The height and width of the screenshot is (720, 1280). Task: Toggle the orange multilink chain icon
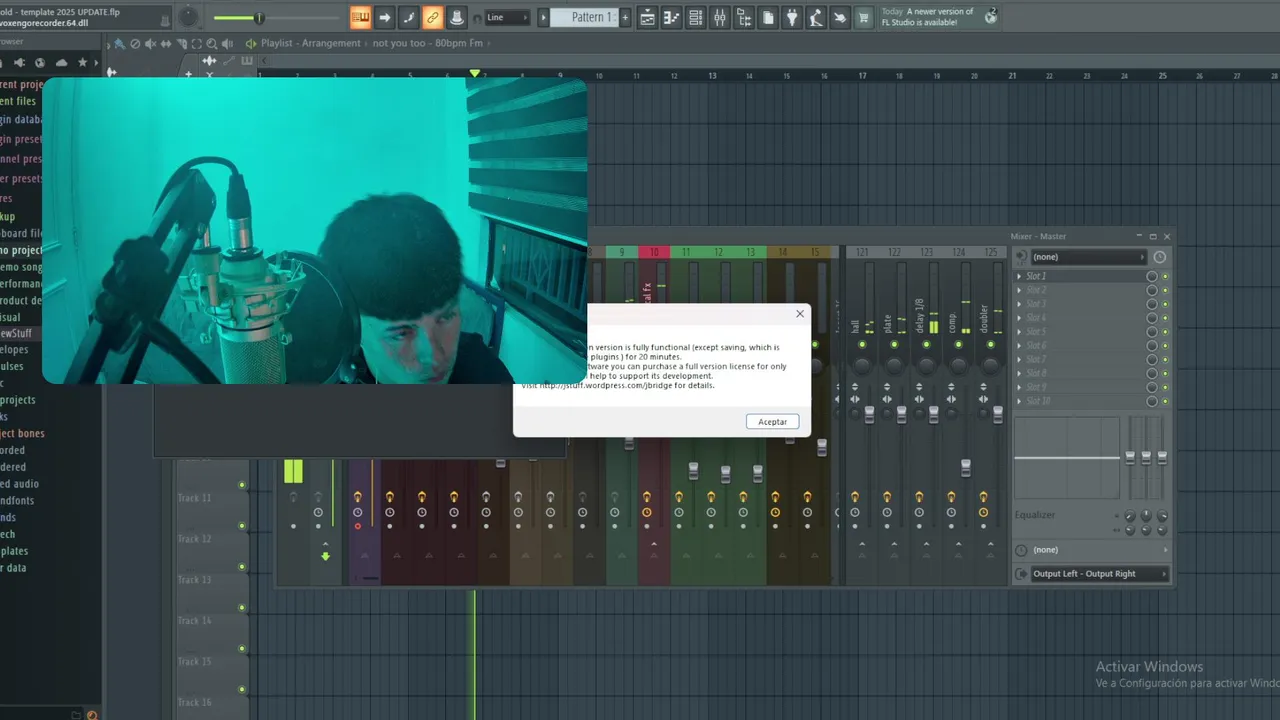pyautogui.click(x=432, y=17)
